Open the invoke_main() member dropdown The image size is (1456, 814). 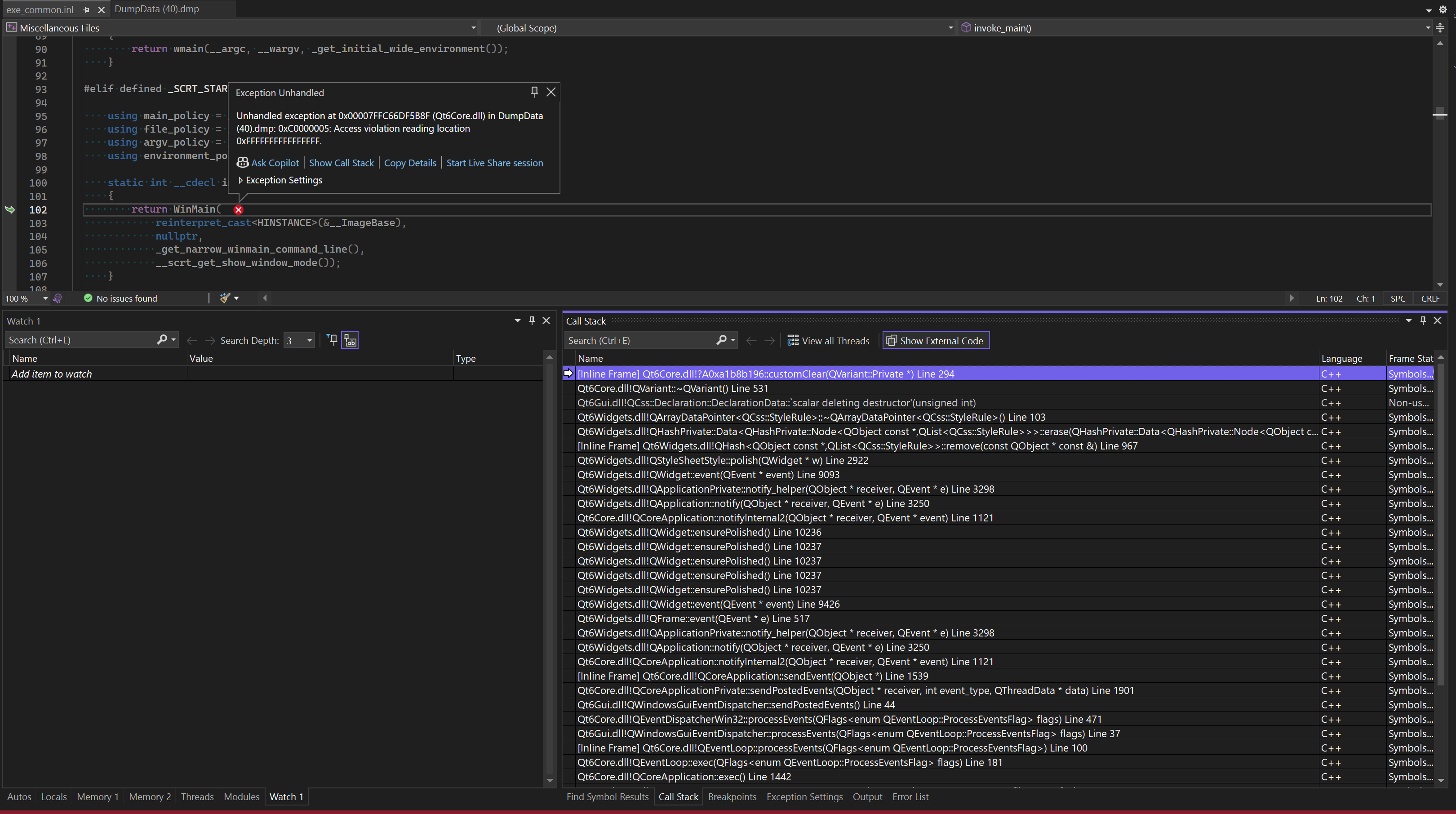(1427, 28)
